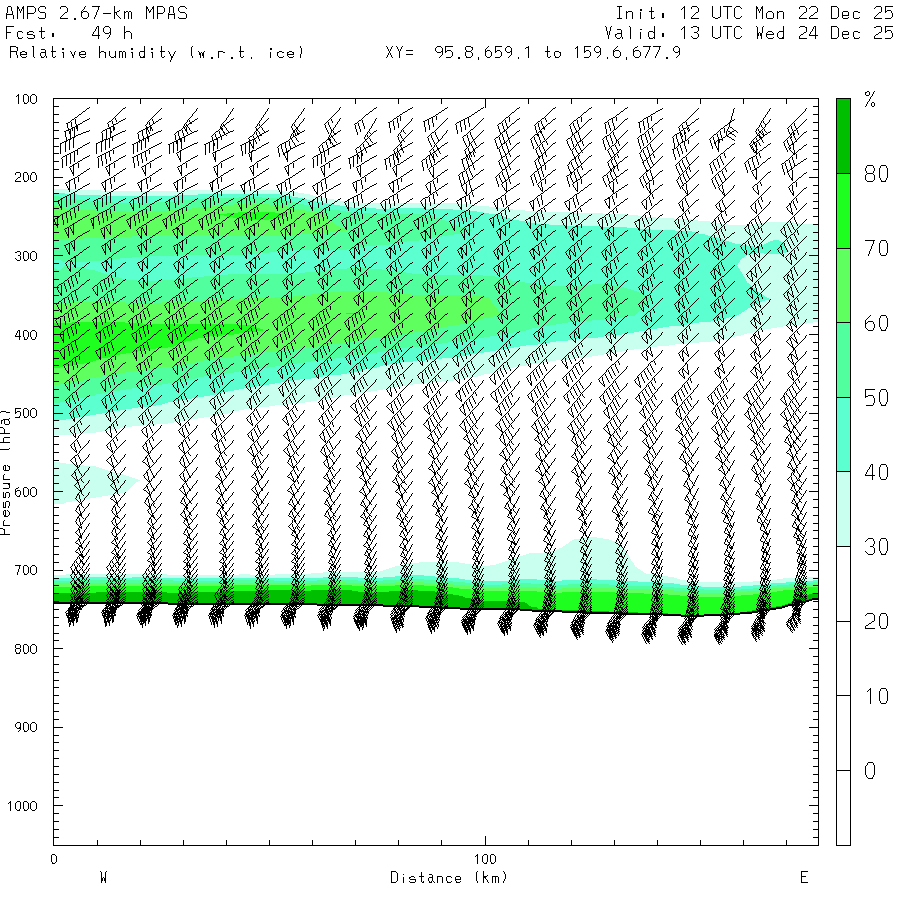
Task: Click the turquoise 40-50 colorbar swatch
Action: click(843, 435)
